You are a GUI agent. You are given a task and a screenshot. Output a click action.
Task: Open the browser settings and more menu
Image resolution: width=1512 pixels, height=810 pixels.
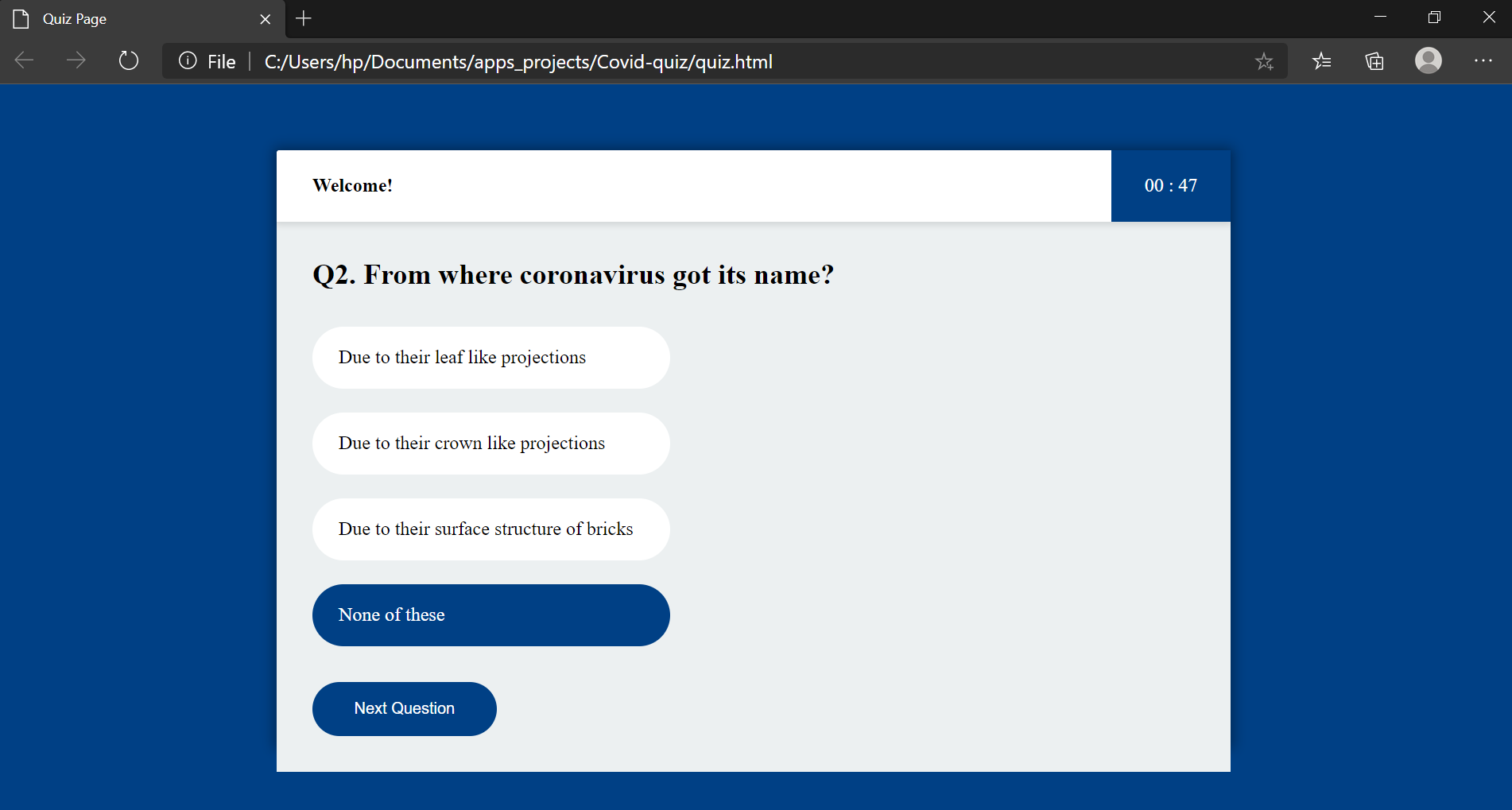click(1483, 60)
